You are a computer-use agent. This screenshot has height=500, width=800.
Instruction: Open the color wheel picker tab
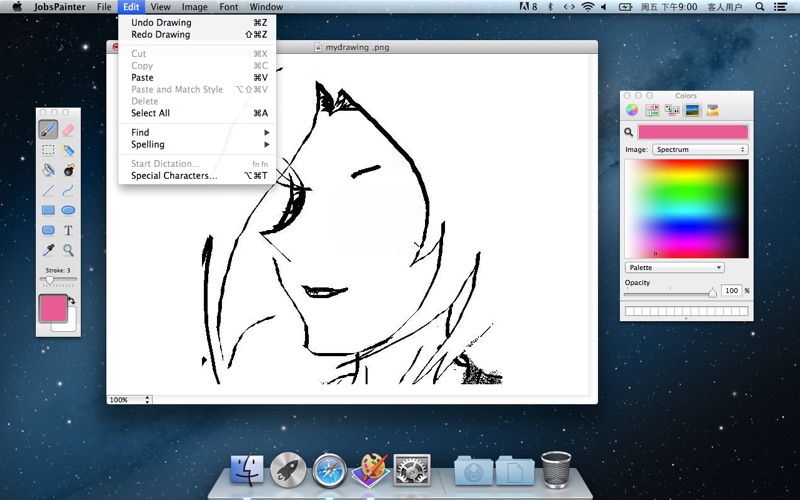632,110
